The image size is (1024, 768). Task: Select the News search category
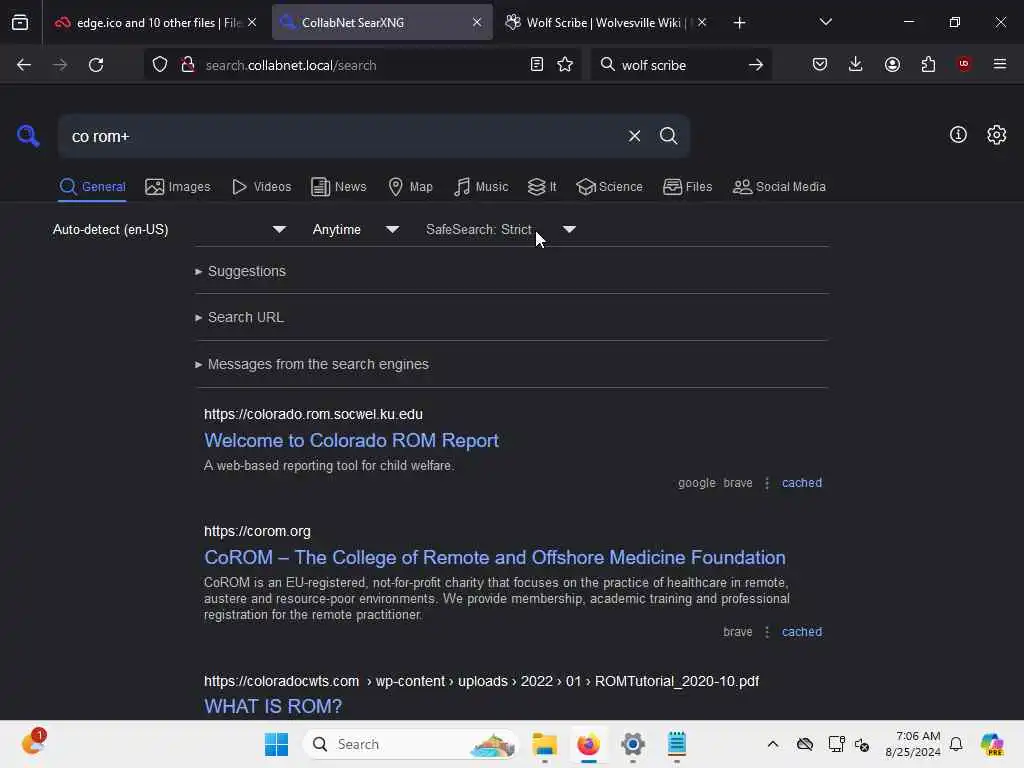[x=339, y=187]
